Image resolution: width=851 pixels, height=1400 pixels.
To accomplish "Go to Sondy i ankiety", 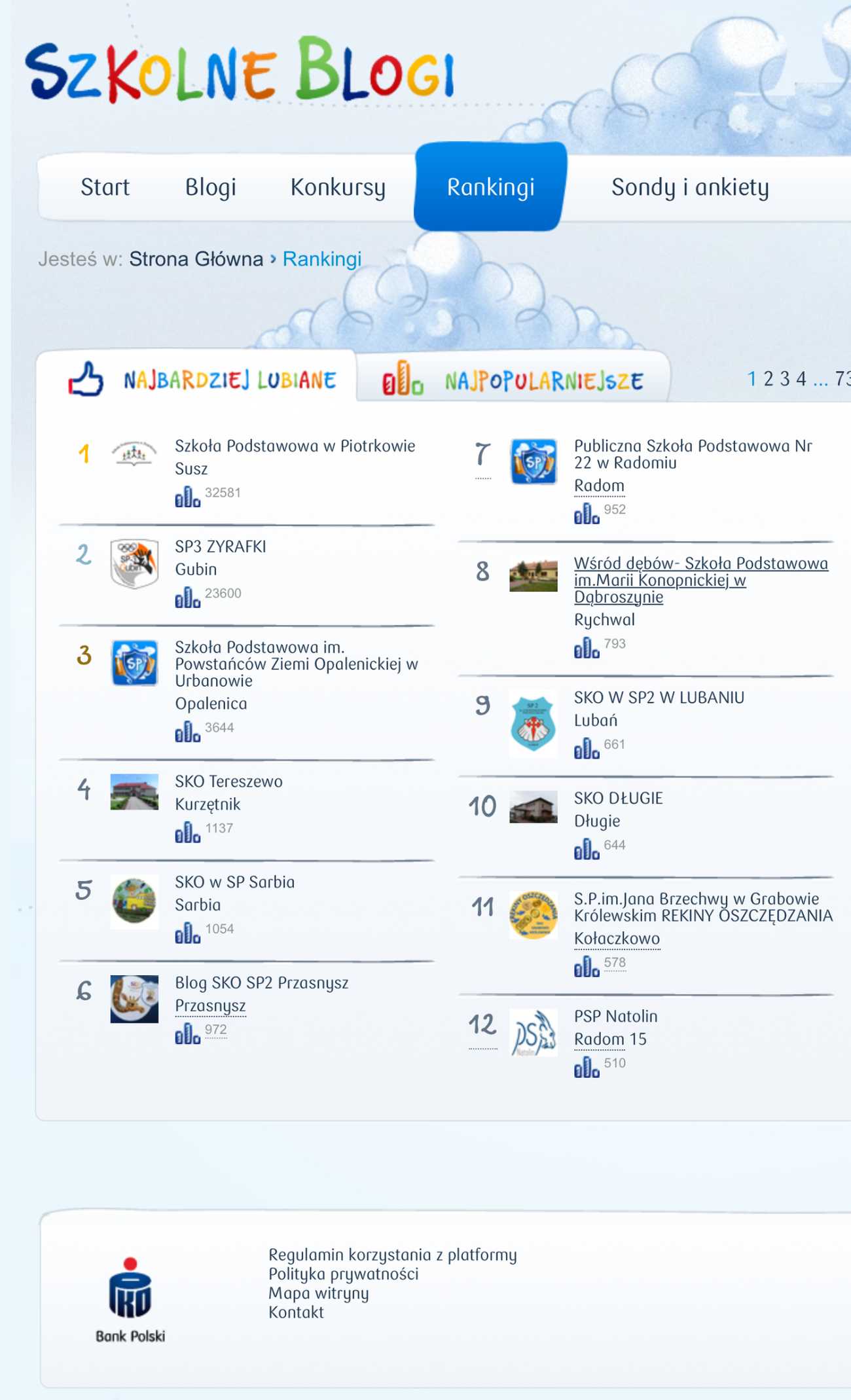I will pyautogui.click(x=689, y=187).
